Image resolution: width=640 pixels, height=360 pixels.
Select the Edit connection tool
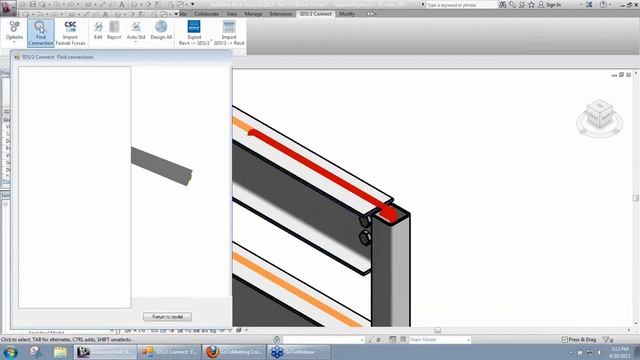pyautogui.click(x=98, y=30)
